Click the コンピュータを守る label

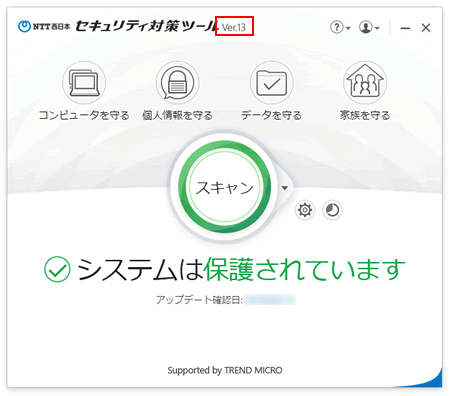[x=84, y=115]
